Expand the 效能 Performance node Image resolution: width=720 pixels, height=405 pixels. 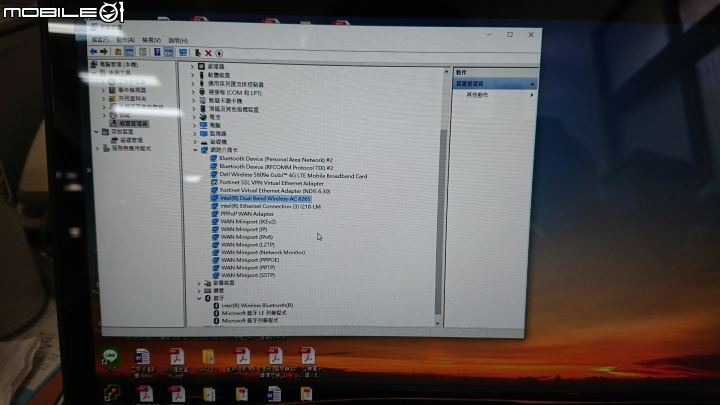tap(104, 115)
